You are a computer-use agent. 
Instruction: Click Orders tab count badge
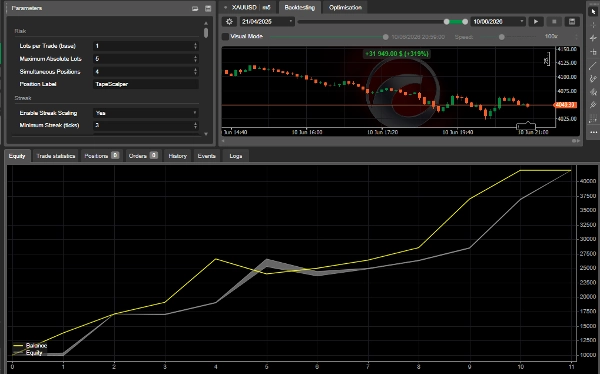click(x=153, y=155)
